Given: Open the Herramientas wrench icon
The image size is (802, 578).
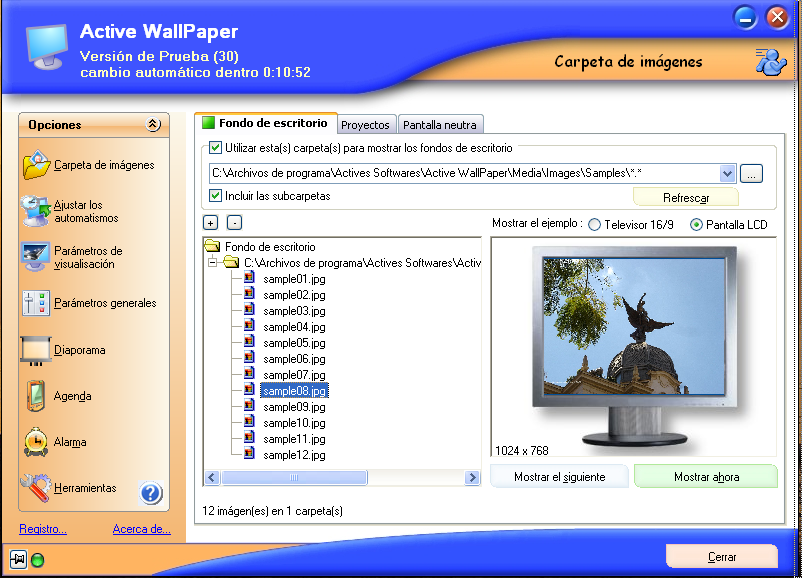Looking at the screenshot, I should [36, 488].
